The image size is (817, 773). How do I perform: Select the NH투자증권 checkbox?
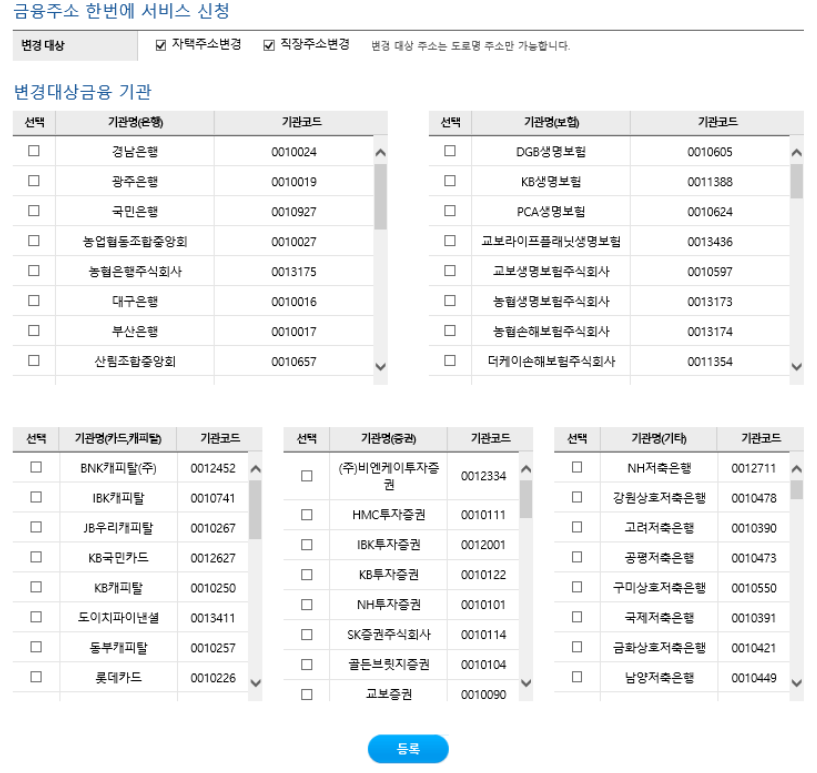[307, 604]
